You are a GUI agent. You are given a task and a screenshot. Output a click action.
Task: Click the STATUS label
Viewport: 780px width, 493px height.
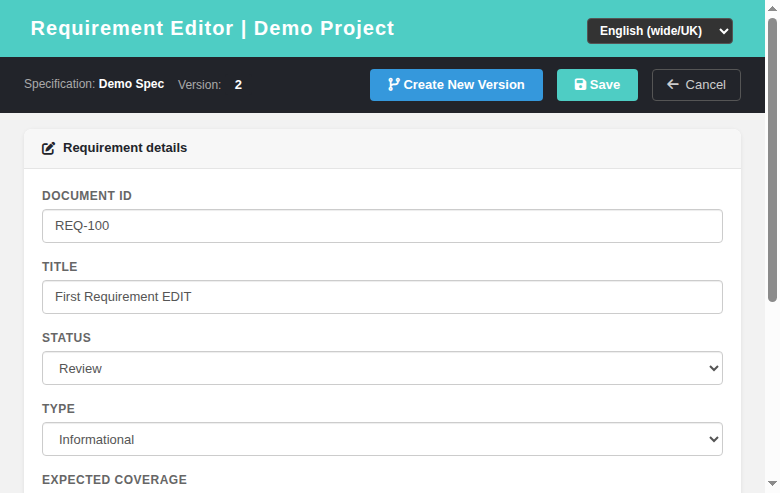tap(67, 338)
